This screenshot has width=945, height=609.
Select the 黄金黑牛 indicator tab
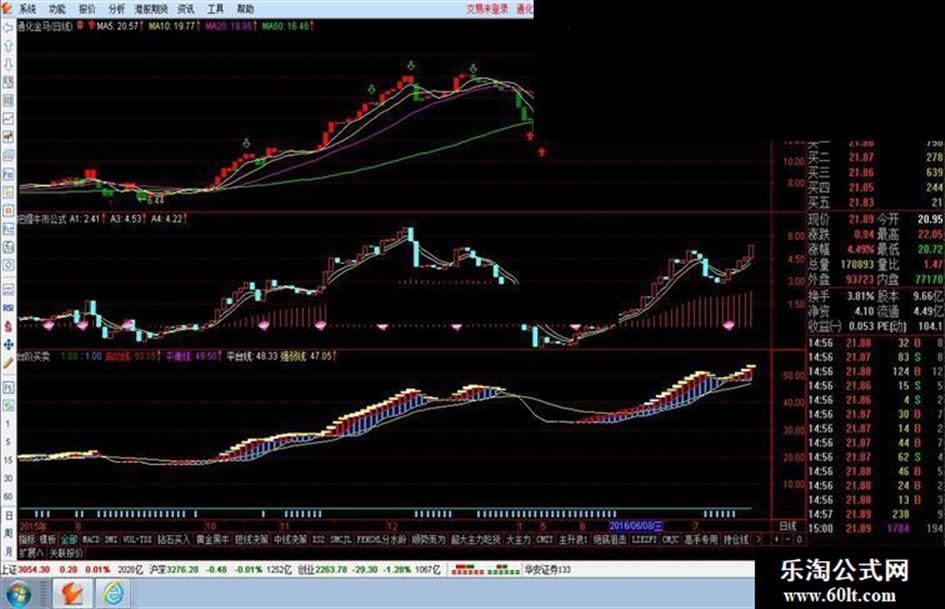212,540
